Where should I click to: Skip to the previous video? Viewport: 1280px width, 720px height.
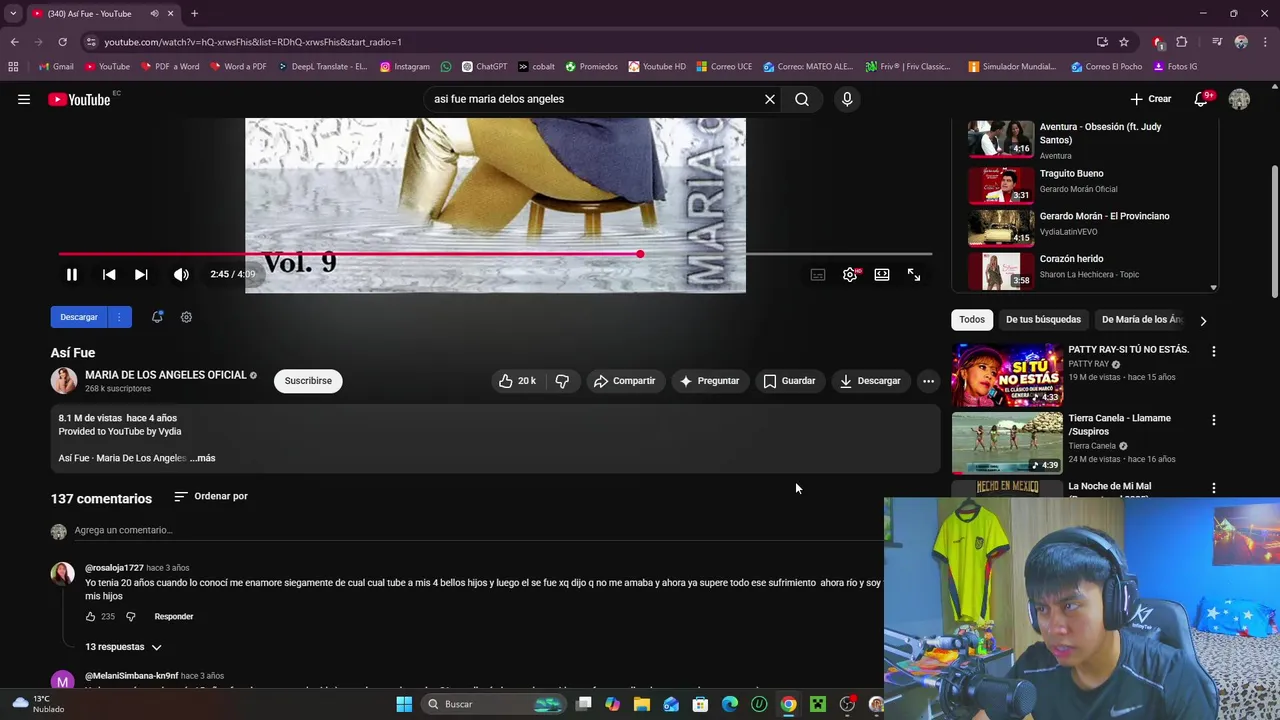pyautogui.click(x=109, y=274)
